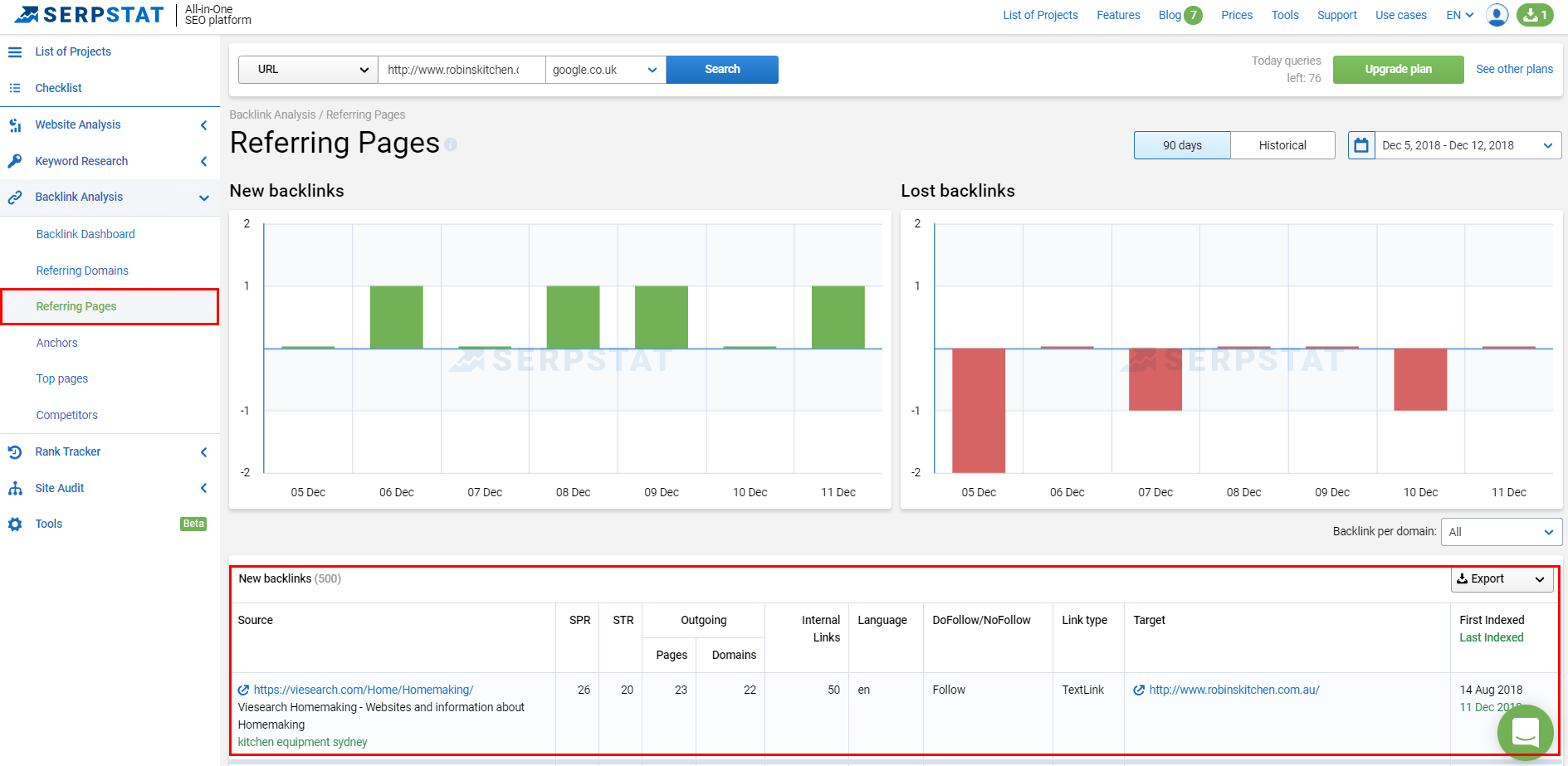
Task: Open Referring Domains in the sidebar
Action: pos(82,271)
